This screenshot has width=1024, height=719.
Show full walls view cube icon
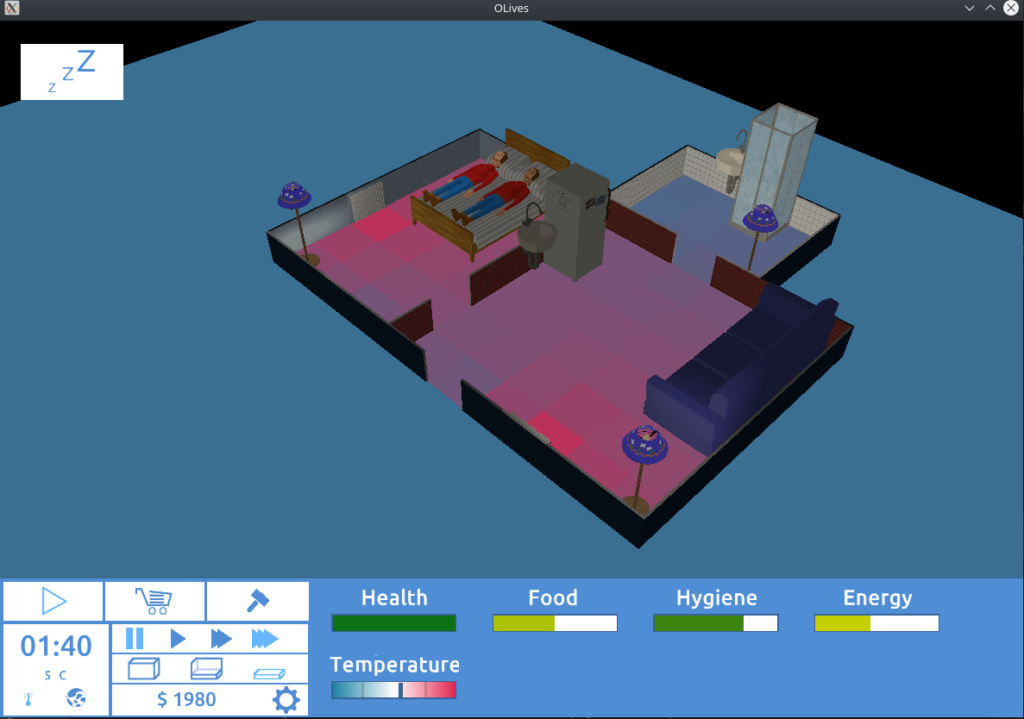144,669
